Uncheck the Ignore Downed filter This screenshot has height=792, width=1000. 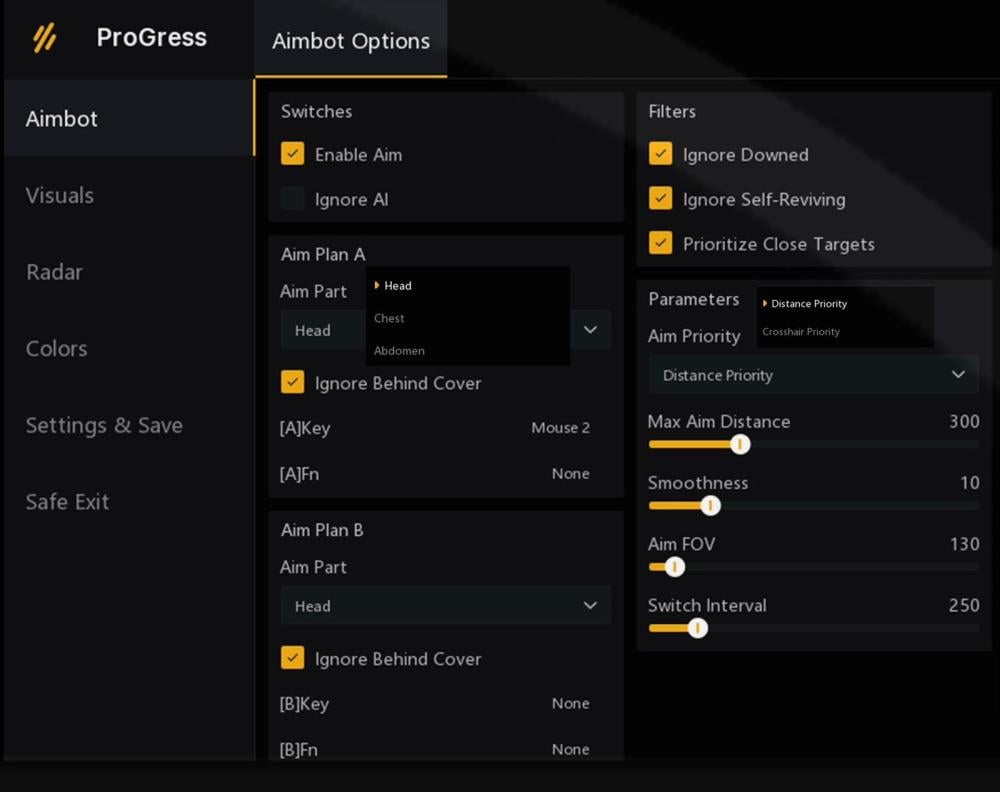[660, 154]
